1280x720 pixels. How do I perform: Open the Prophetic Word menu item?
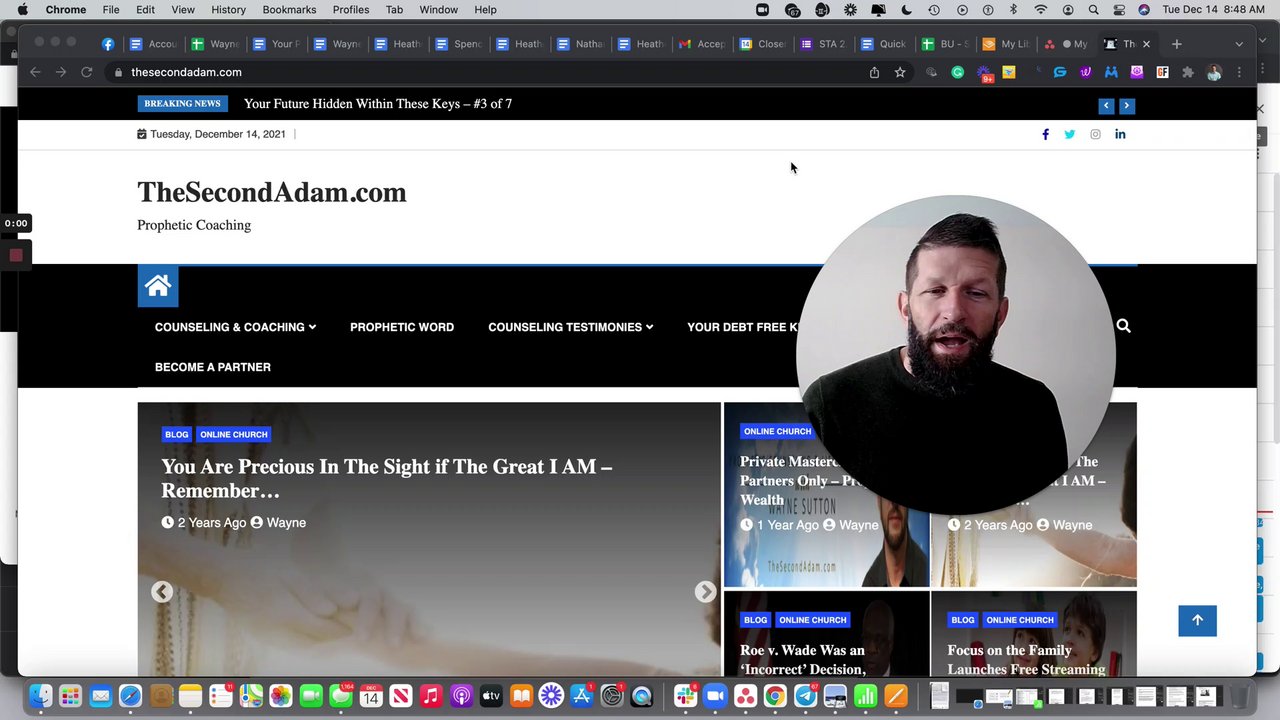[x=402, y=327]
